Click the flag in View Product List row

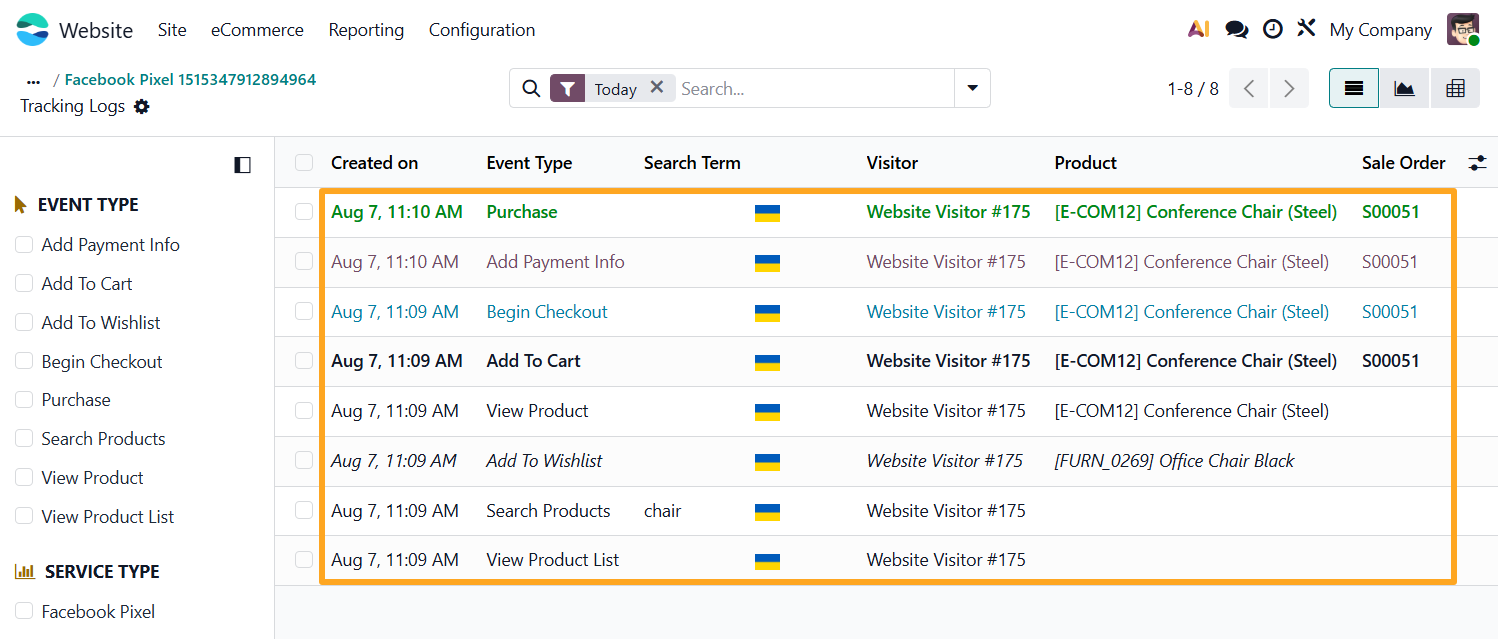[767, 561]
